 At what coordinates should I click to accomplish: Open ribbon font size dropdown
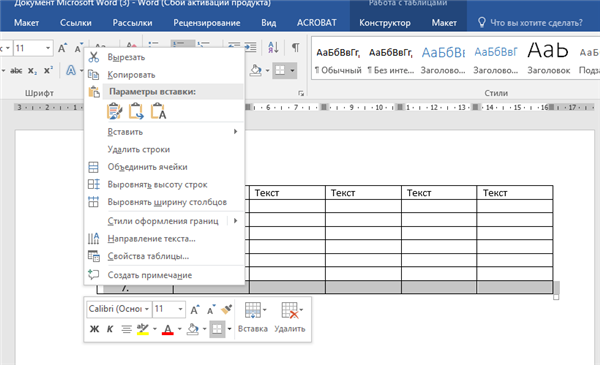48,48
